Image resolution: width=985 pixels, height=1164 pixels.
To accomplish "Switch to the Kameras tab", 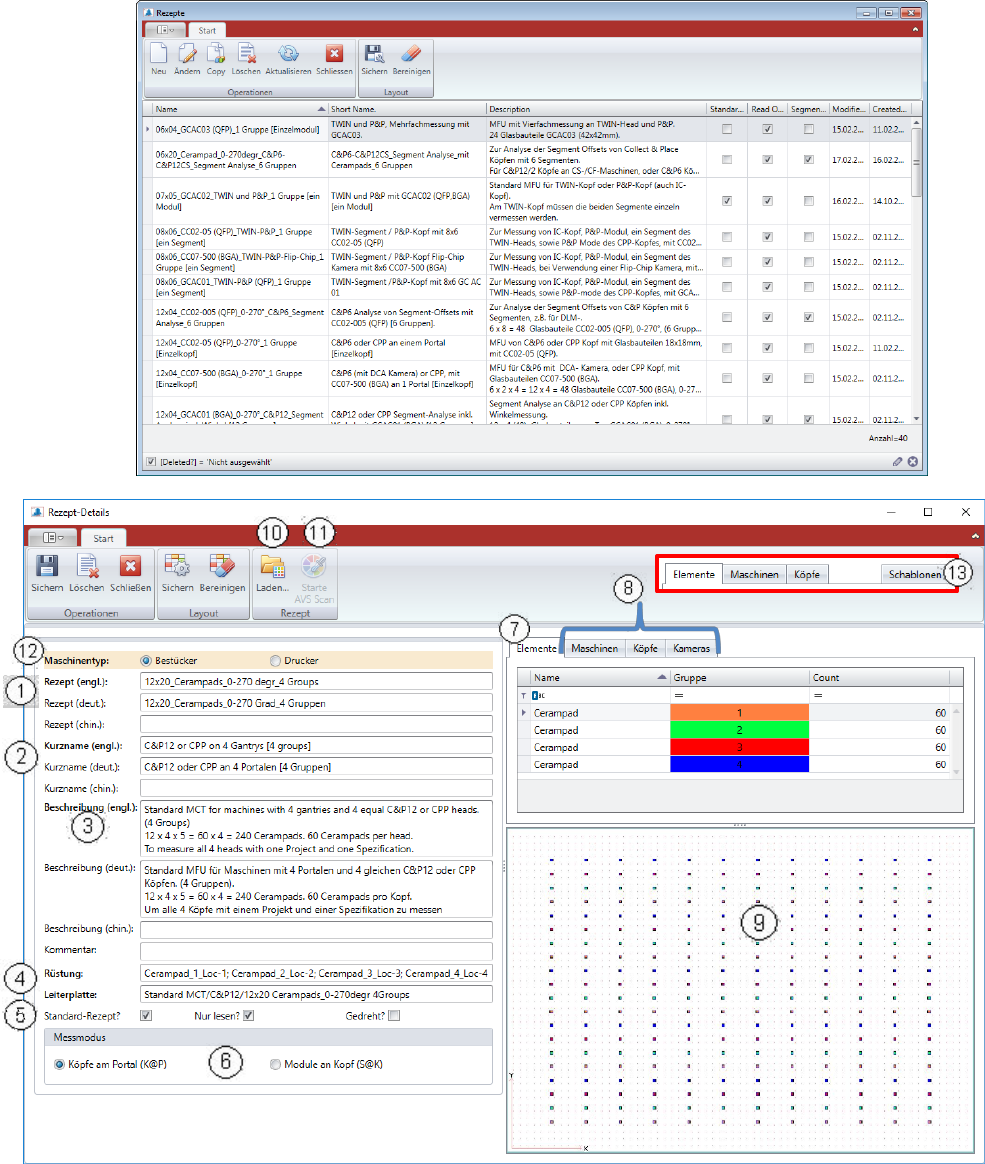I will click(691, 649).
